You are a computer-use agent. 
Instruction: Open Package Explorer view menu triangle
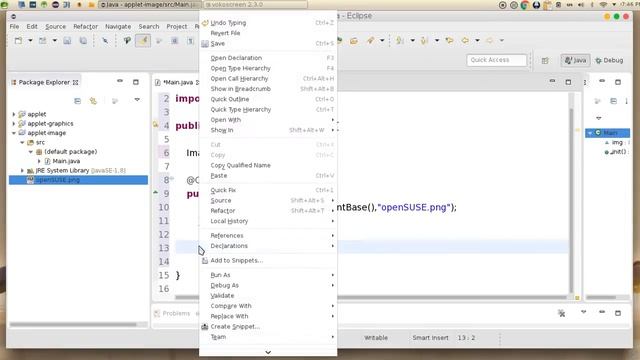(137, 100)
